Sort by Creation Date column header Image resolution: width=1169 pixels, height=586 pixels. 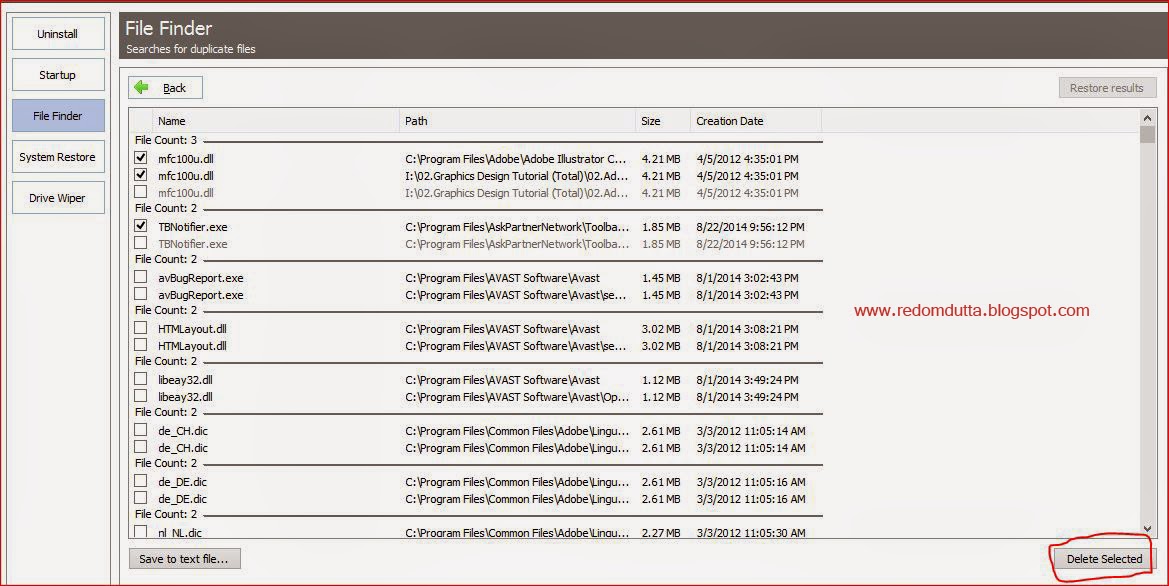click(x=756, y=121)
